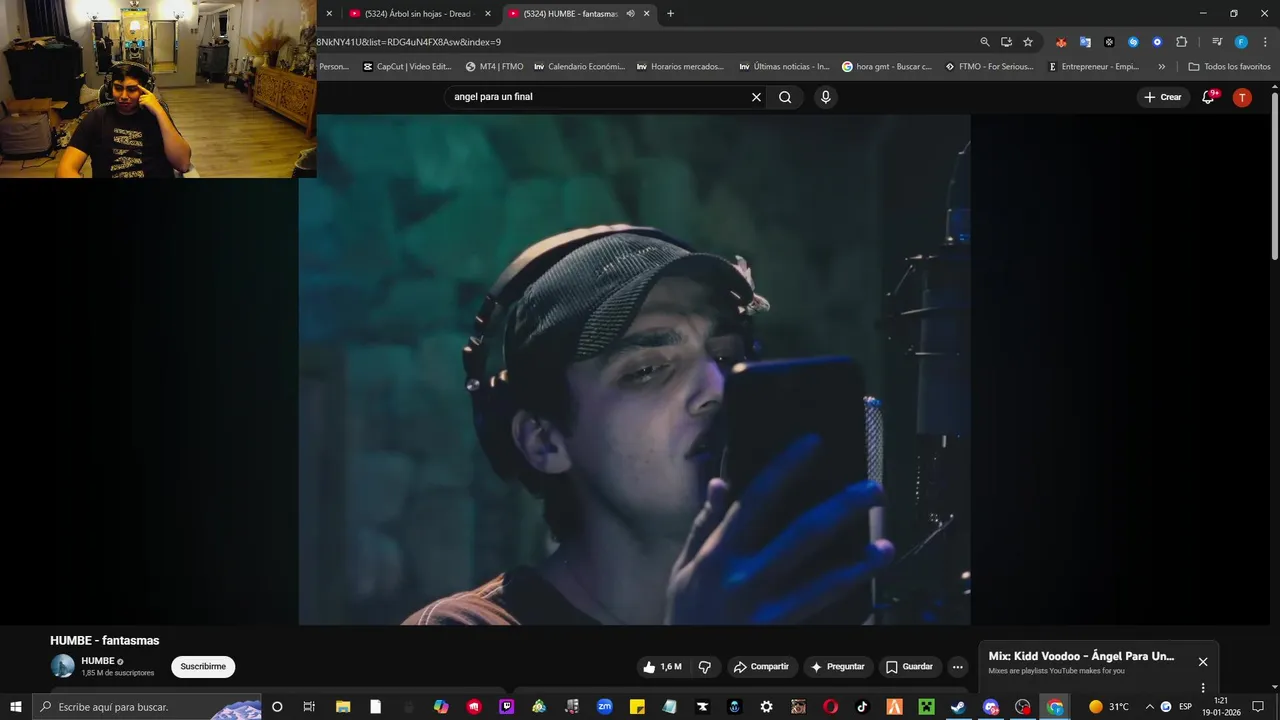
Task: Open File Explorer from the taskbar
Action: (x=343, y=707)
